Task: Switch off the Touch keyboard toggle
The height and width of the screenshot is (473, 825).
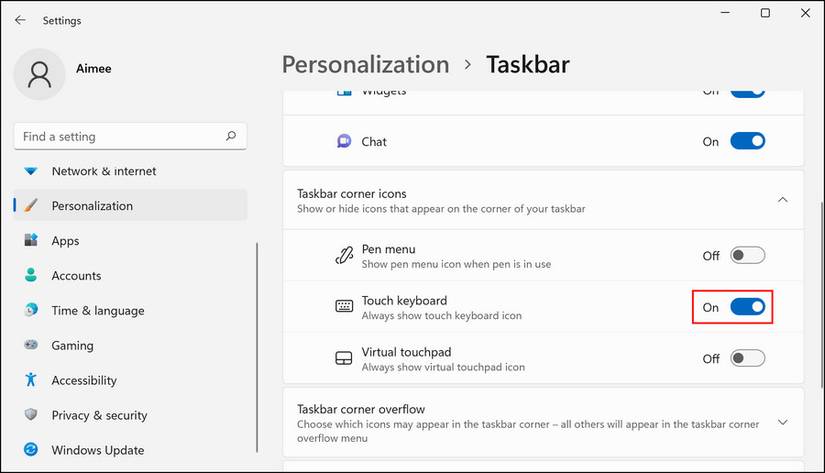Action: tap(747, 307)
